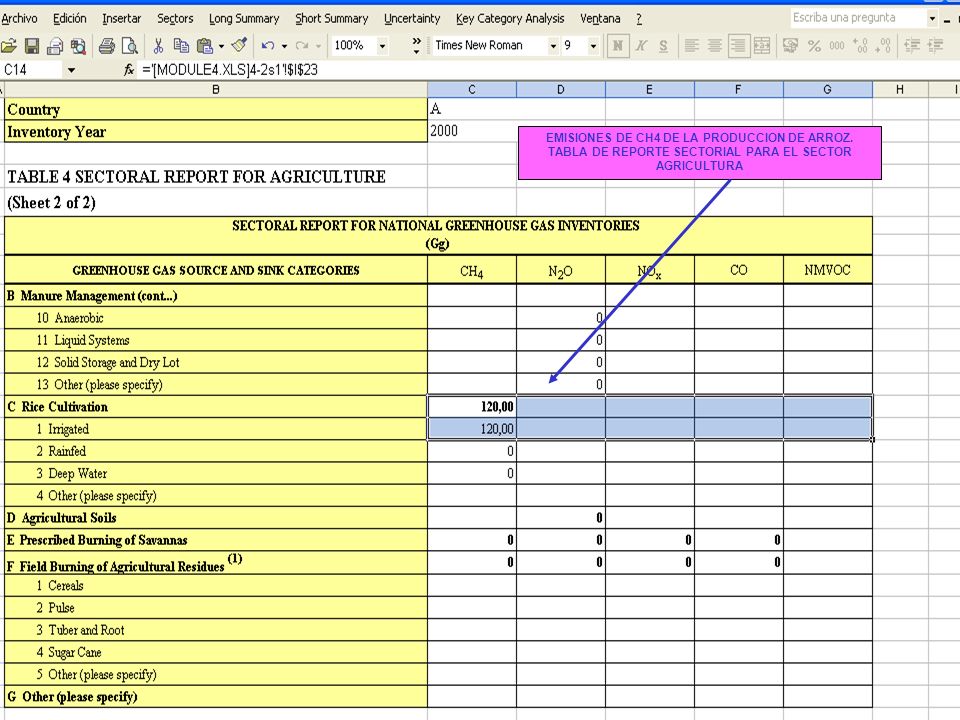The height and width of the screenshot is (720, 960).
Task: Open the Ventana menu
Action: [x=600, y=18]
